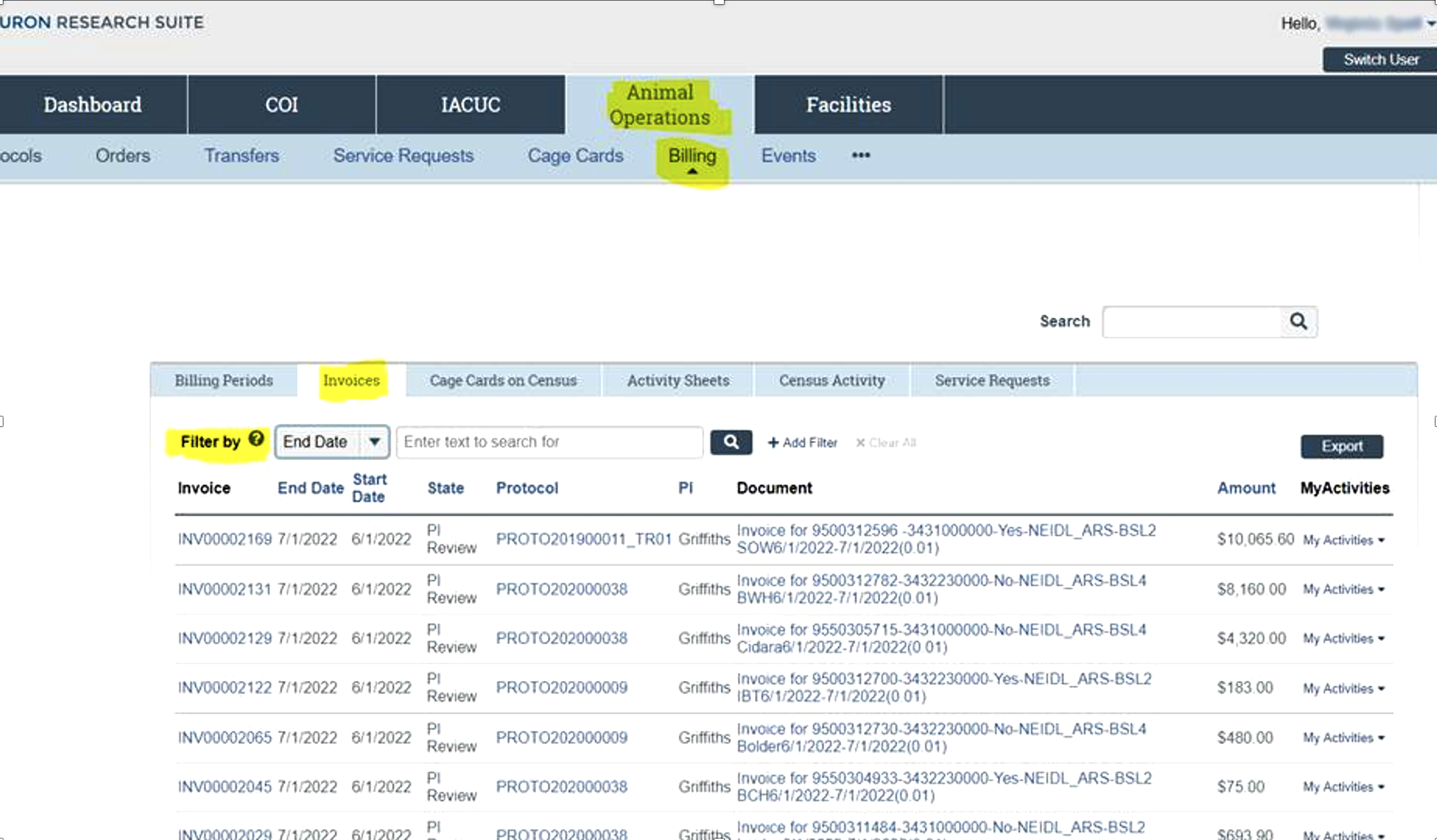The image size is (1437, 840).
Task: Click the Add Filter plus icon
Action: (773, 443)
